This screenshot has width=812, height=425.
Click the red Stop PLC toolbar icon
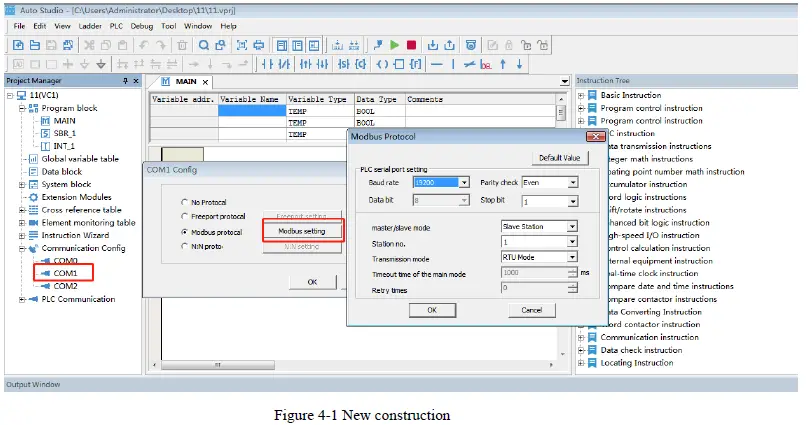411,45
